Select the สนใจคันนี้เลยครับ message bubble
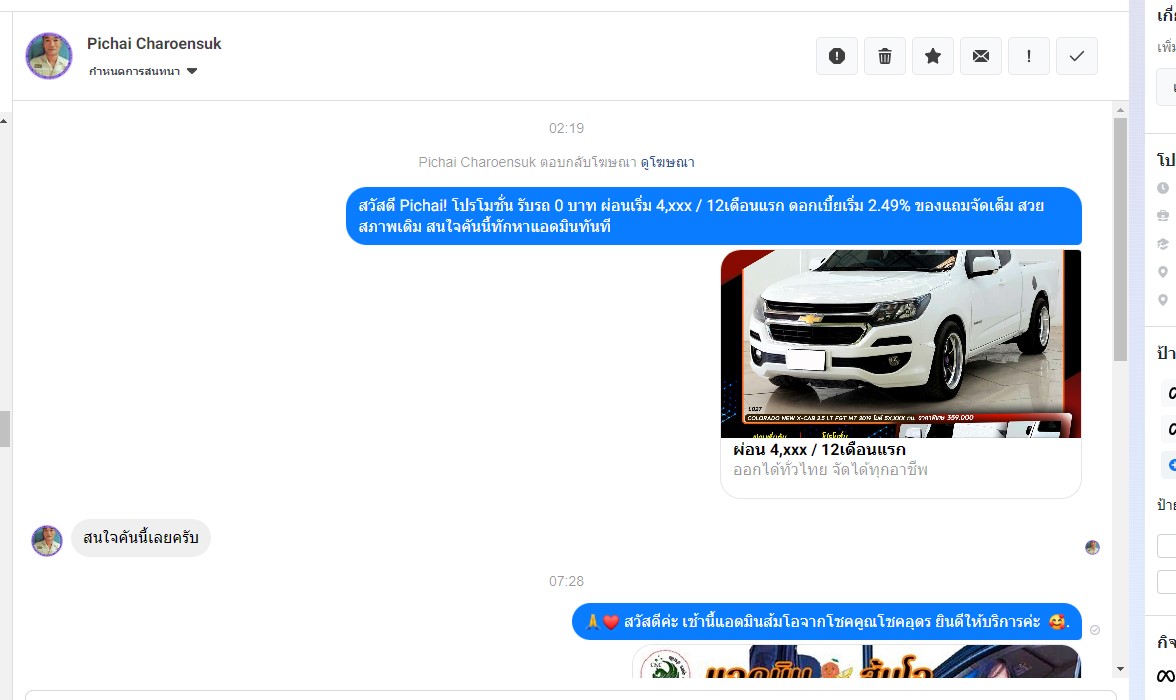The width and height of the screenshot is (1176, 700). (141, 538)
